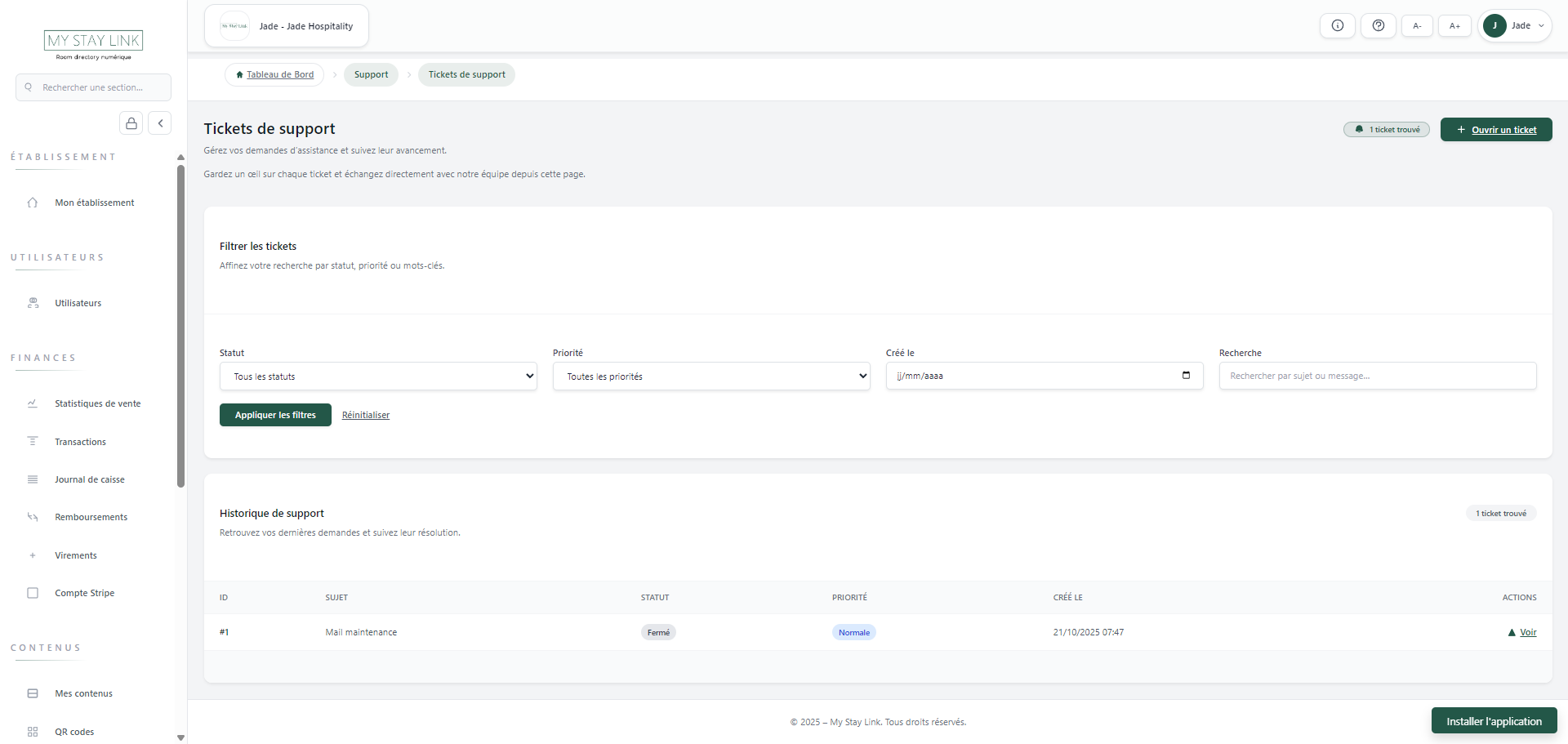1568x744 pixels.
Task: Select the Mon établissement sidebar icon
Action: (x=32, y=202)
